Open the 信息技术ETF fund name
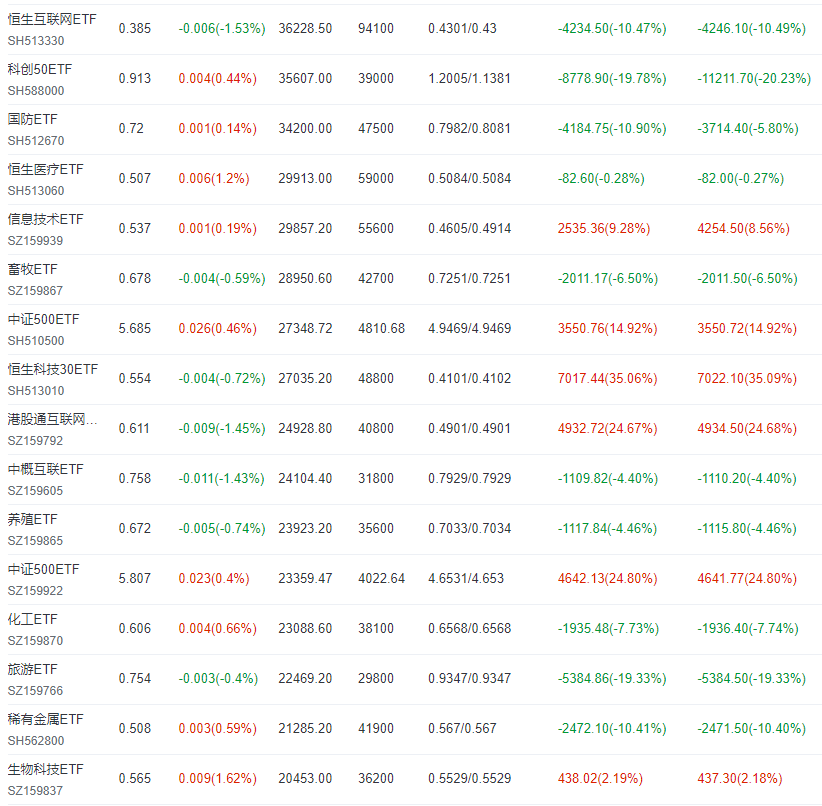 coord(46,219)
